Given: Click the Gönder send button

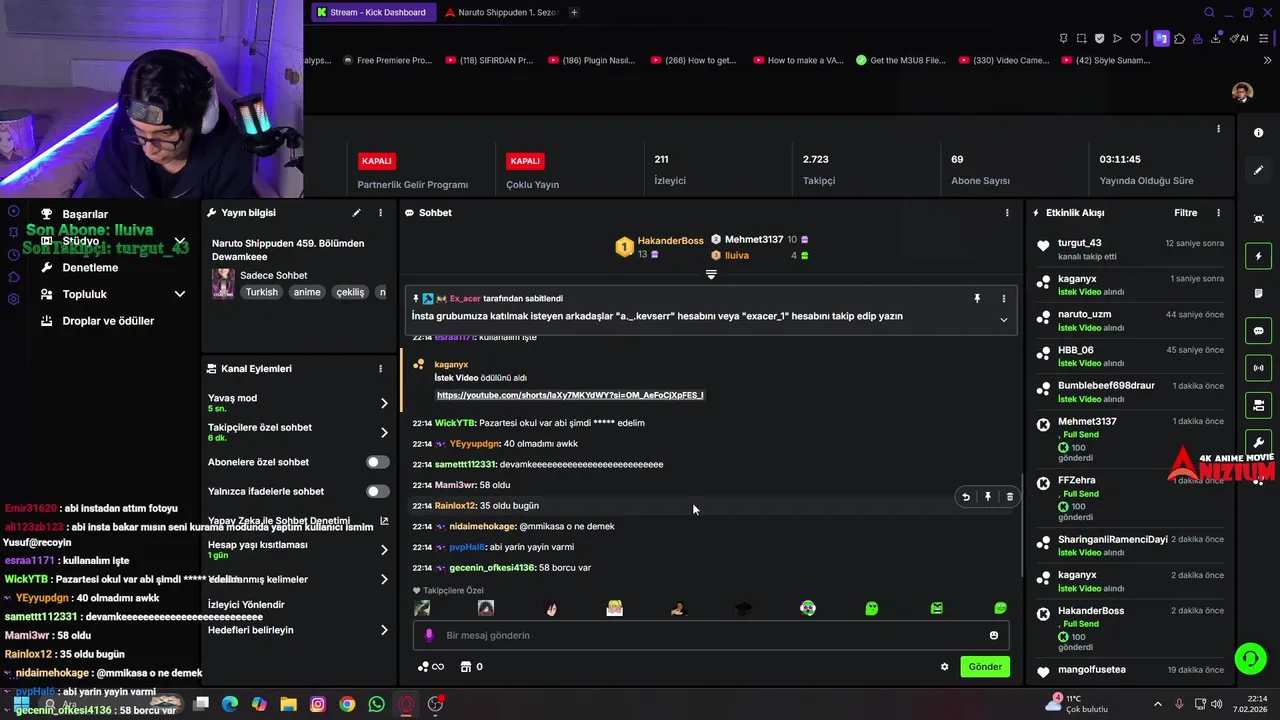Looking at the screenshot, I should [985, 667].
